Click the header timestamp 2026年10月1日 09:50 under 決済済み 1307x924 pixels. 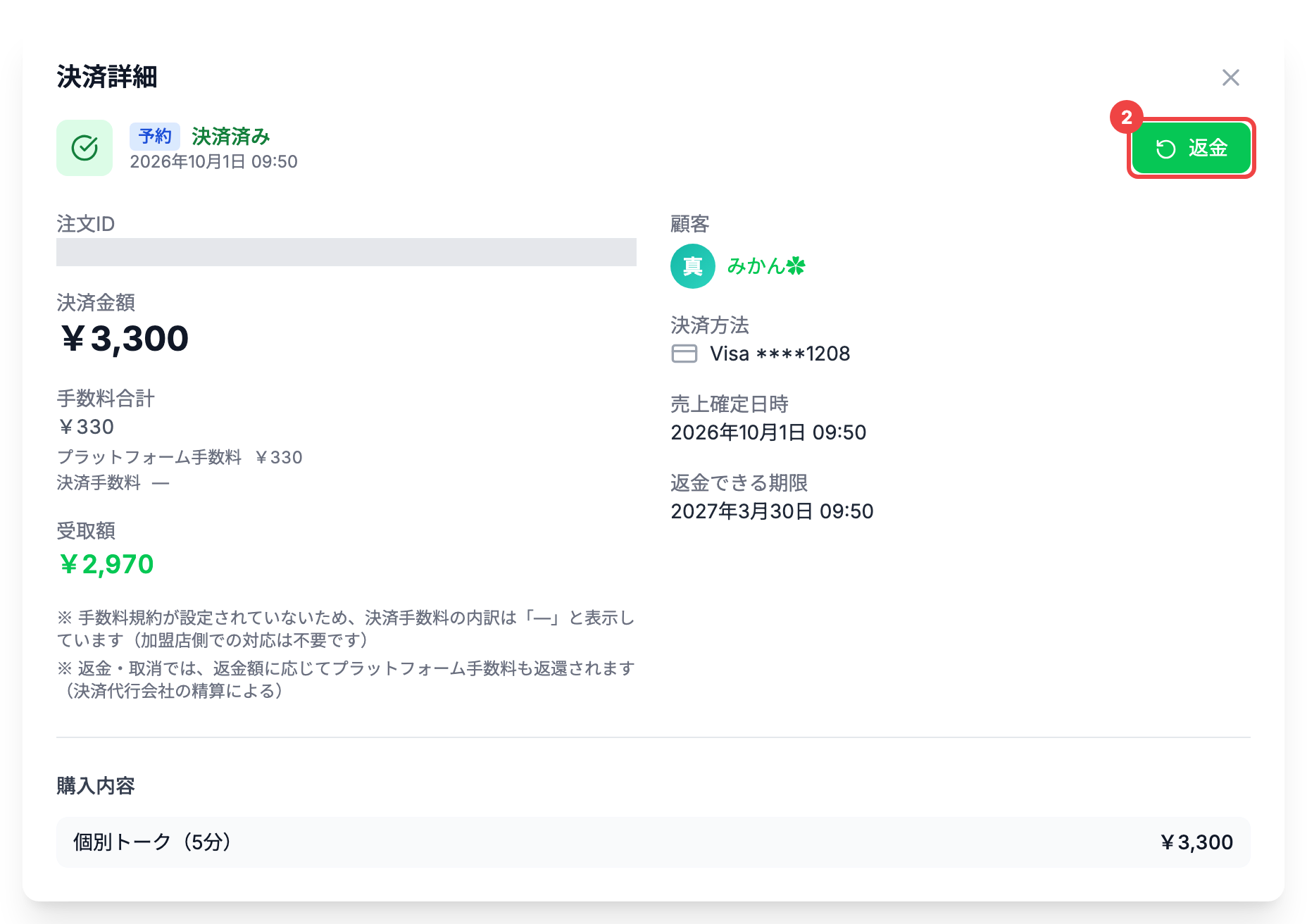(214, 162)
